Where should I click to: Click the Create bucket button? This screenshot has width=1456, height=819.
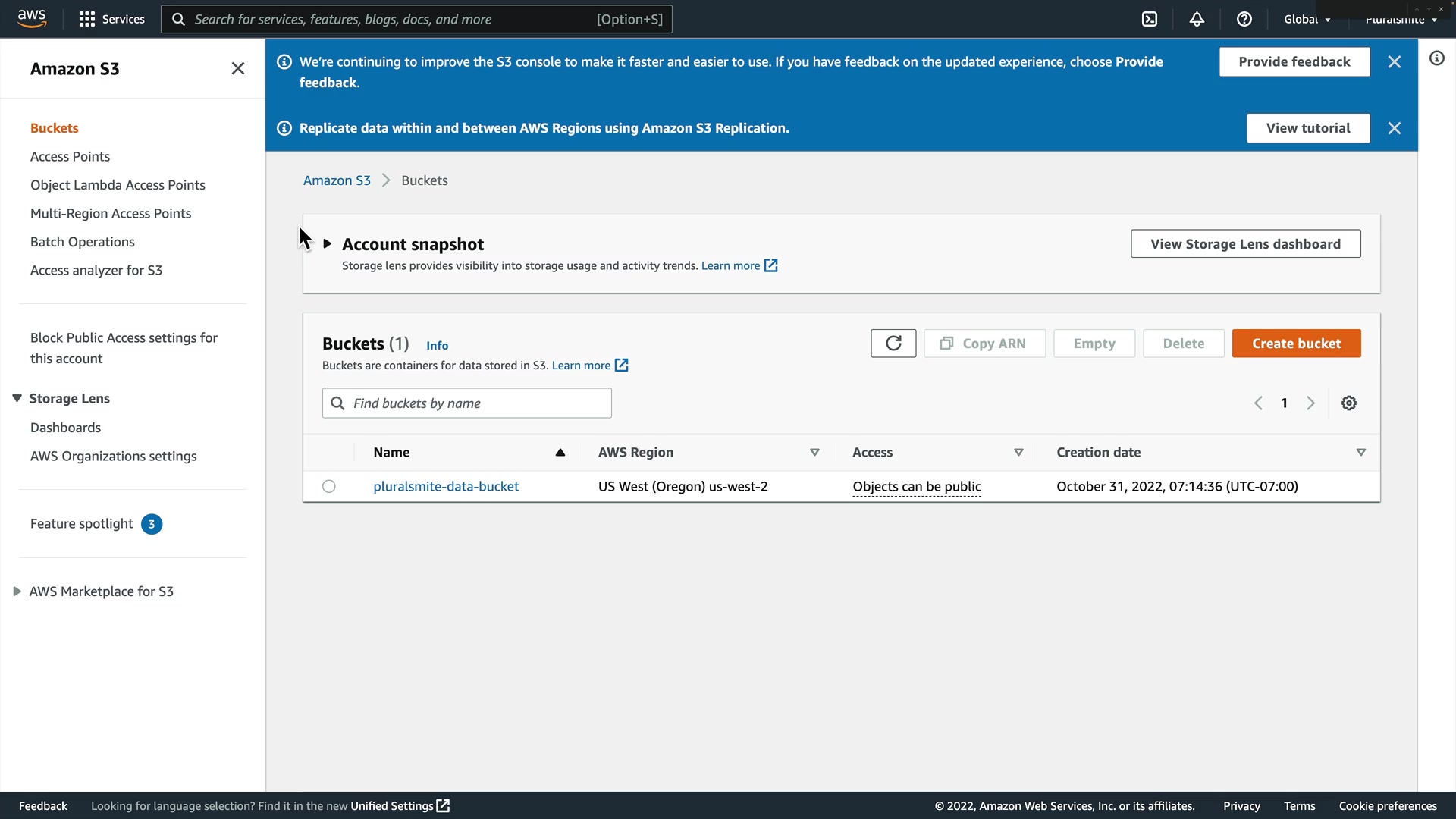(1296, 344)
